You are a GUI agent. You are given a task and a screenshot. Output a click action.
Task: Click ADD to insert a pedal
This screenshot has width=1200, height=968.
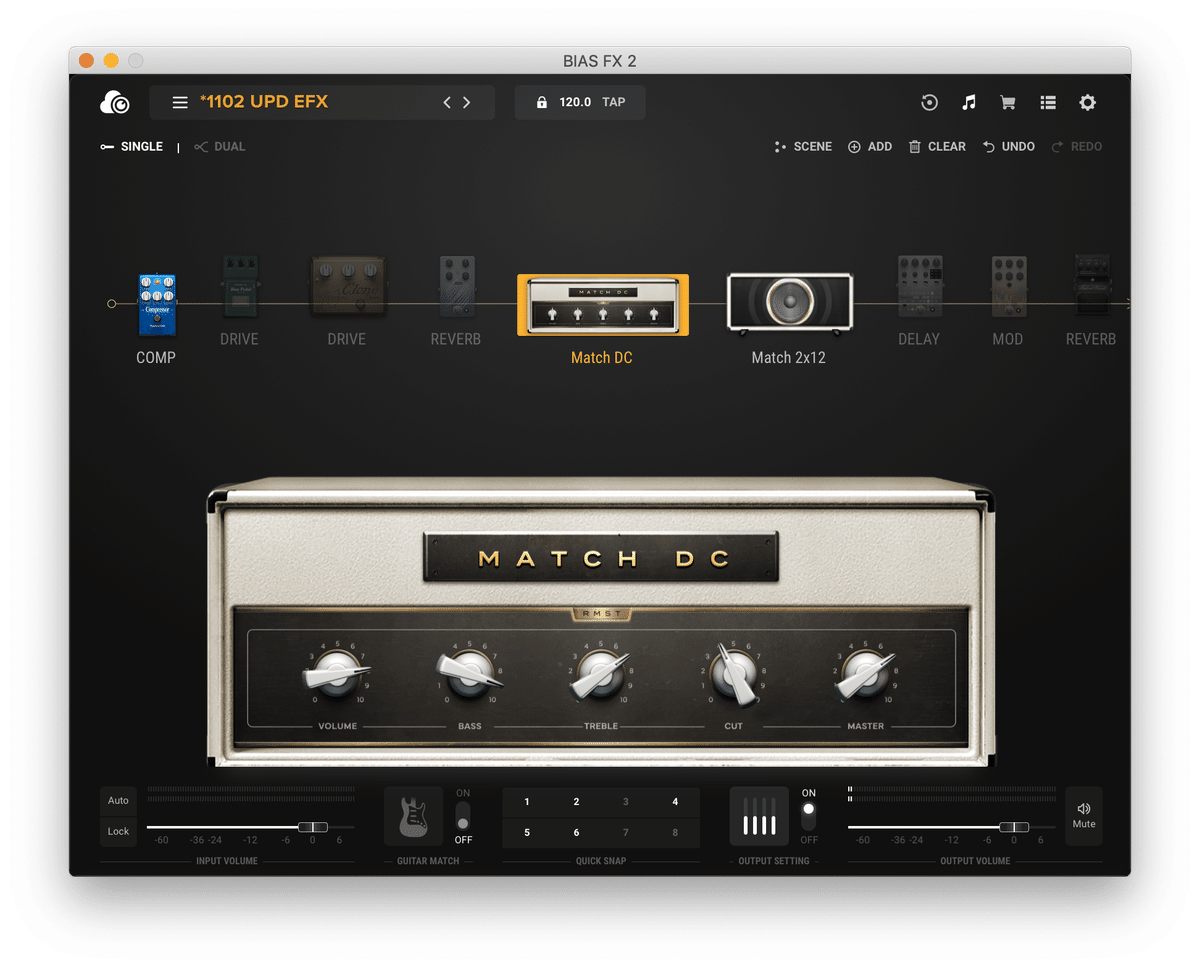click(x=870, y=147)
